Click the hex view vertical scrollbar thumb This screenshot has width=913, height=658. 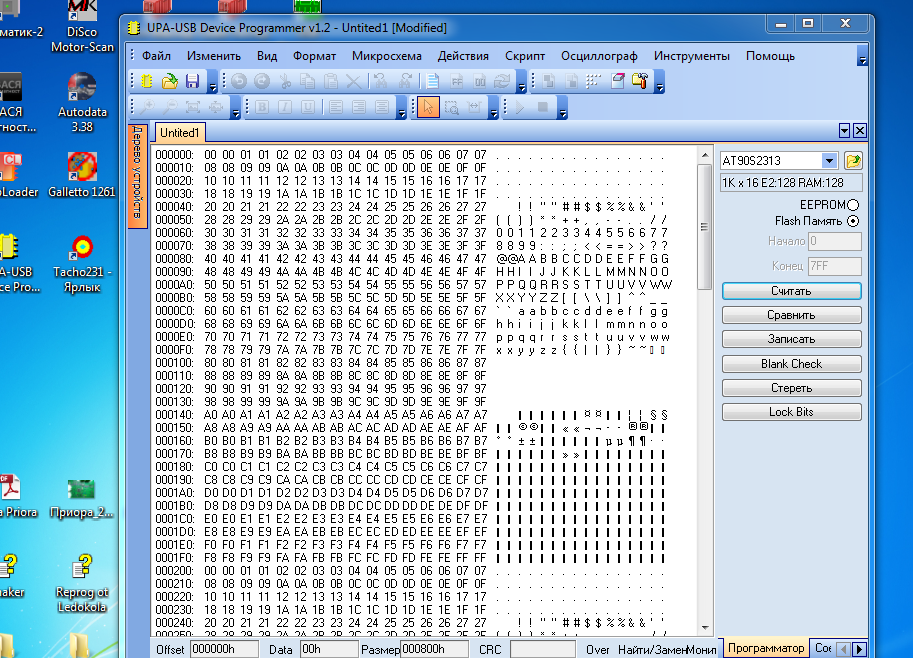point(705,227)
